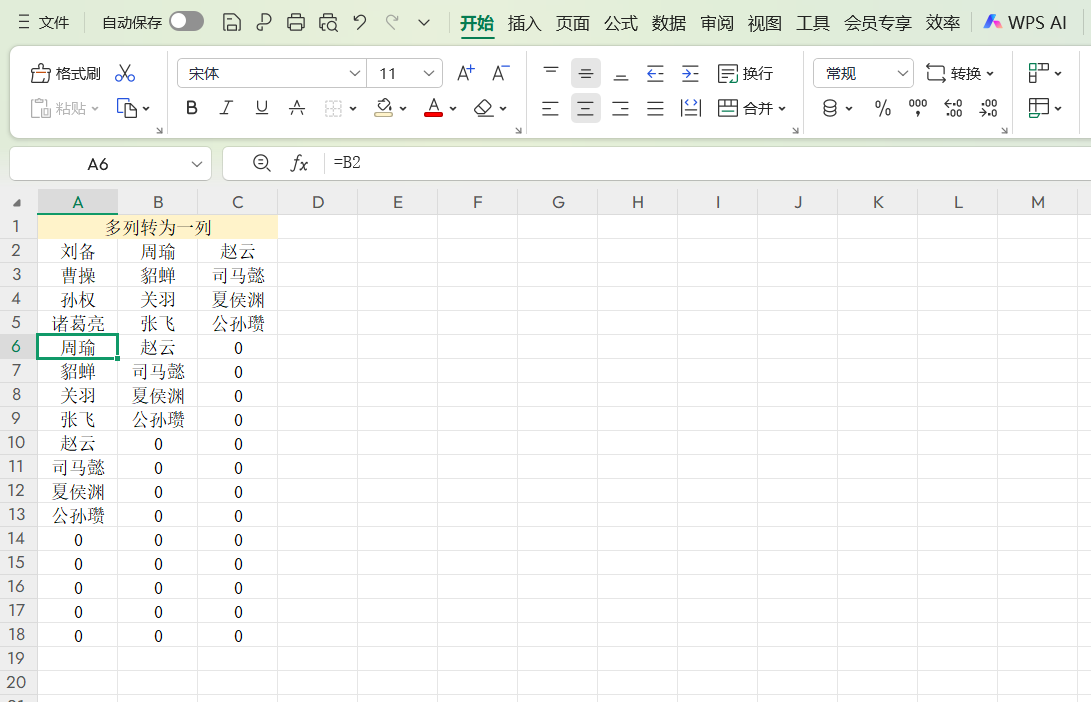Open the Print Preview icon

[x=327, y=22]
